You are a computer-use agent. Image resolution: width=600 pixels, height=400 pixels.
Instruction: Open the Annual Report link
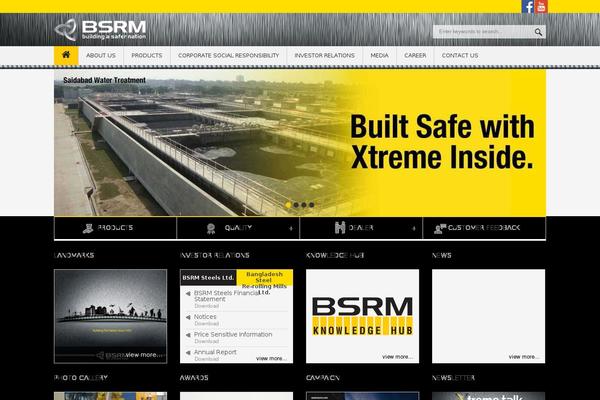tap(215, 352)
